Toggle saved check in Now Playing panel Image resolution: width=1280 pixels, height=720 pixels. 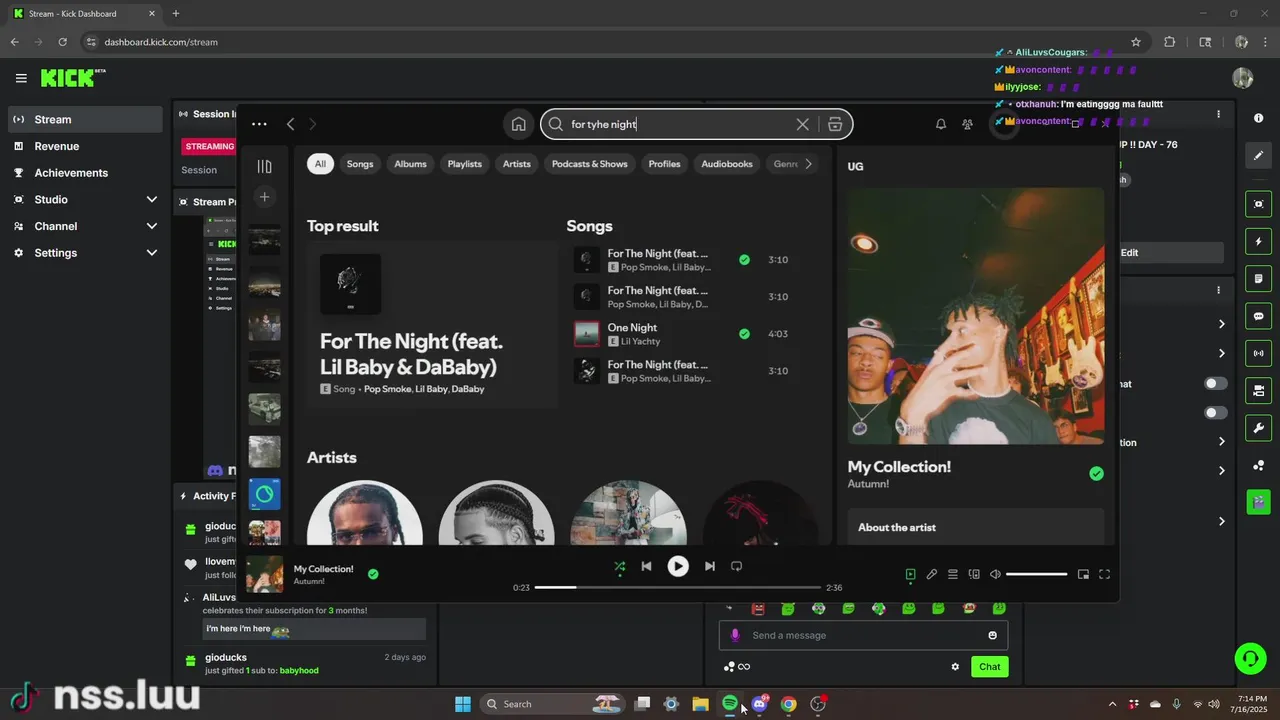1096,474
